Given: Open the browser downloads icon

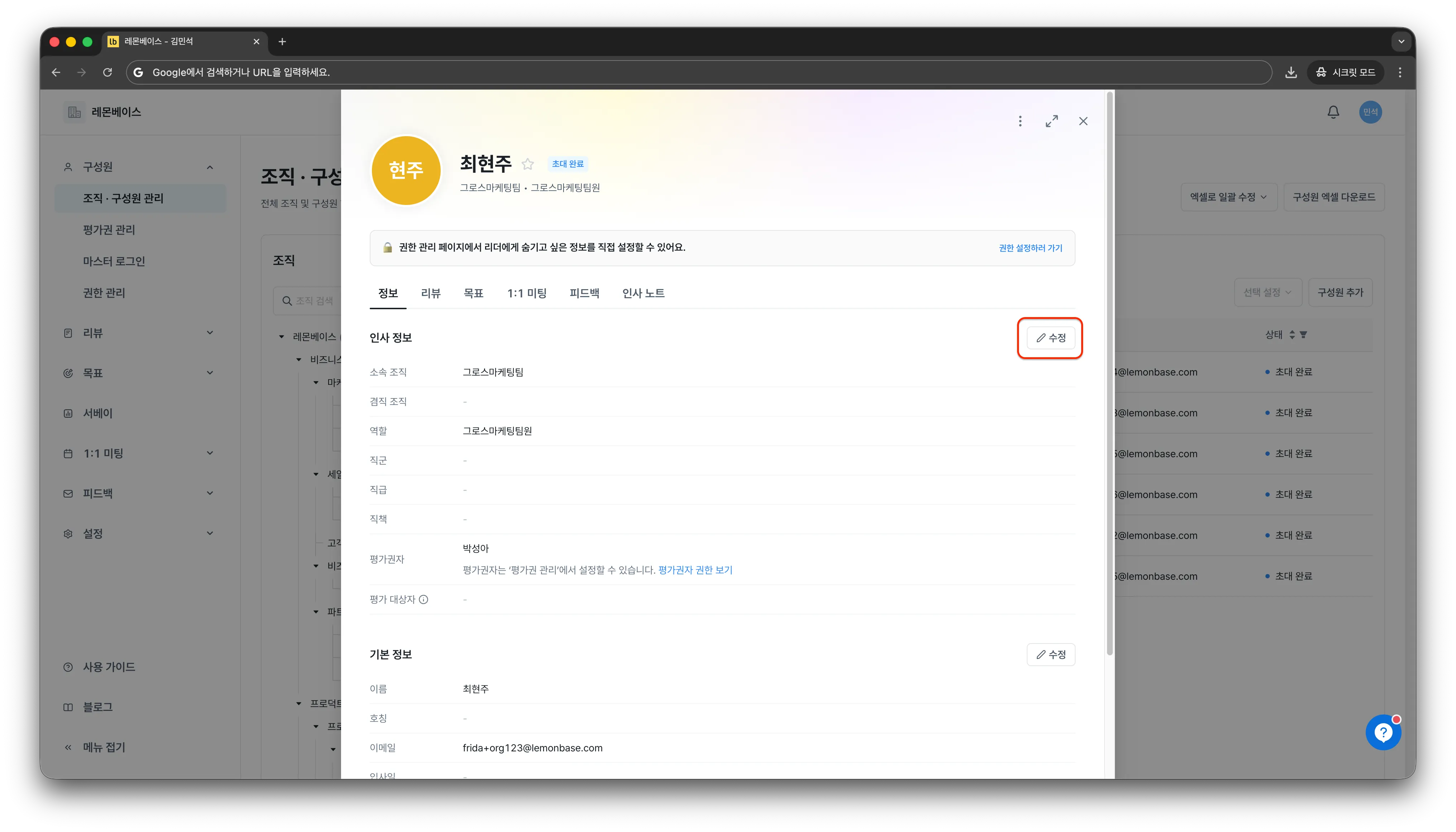Looking at the screenshot, I should pos(1290,72).
